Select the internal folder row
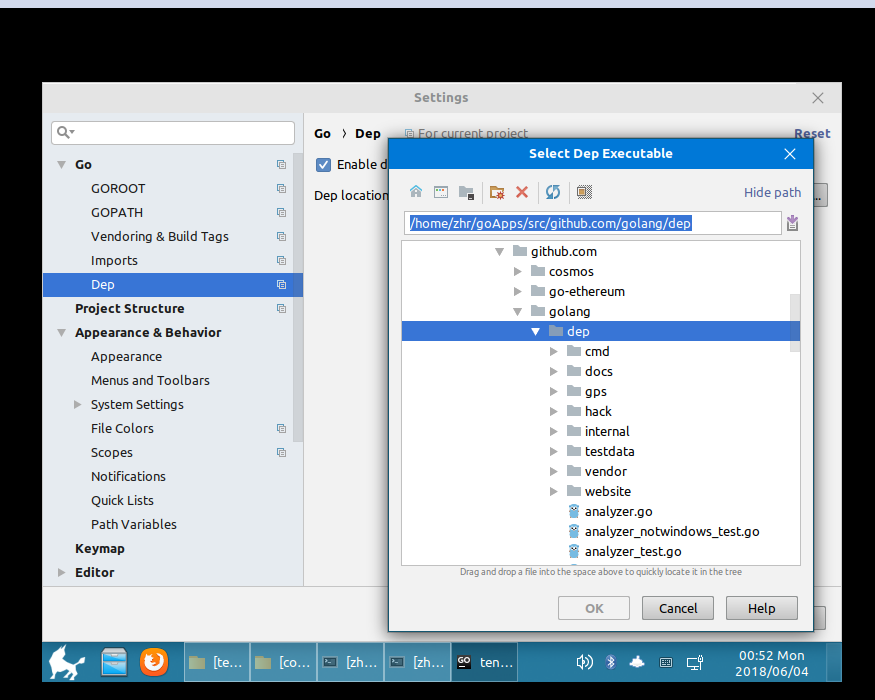 (x=600, y=431)
